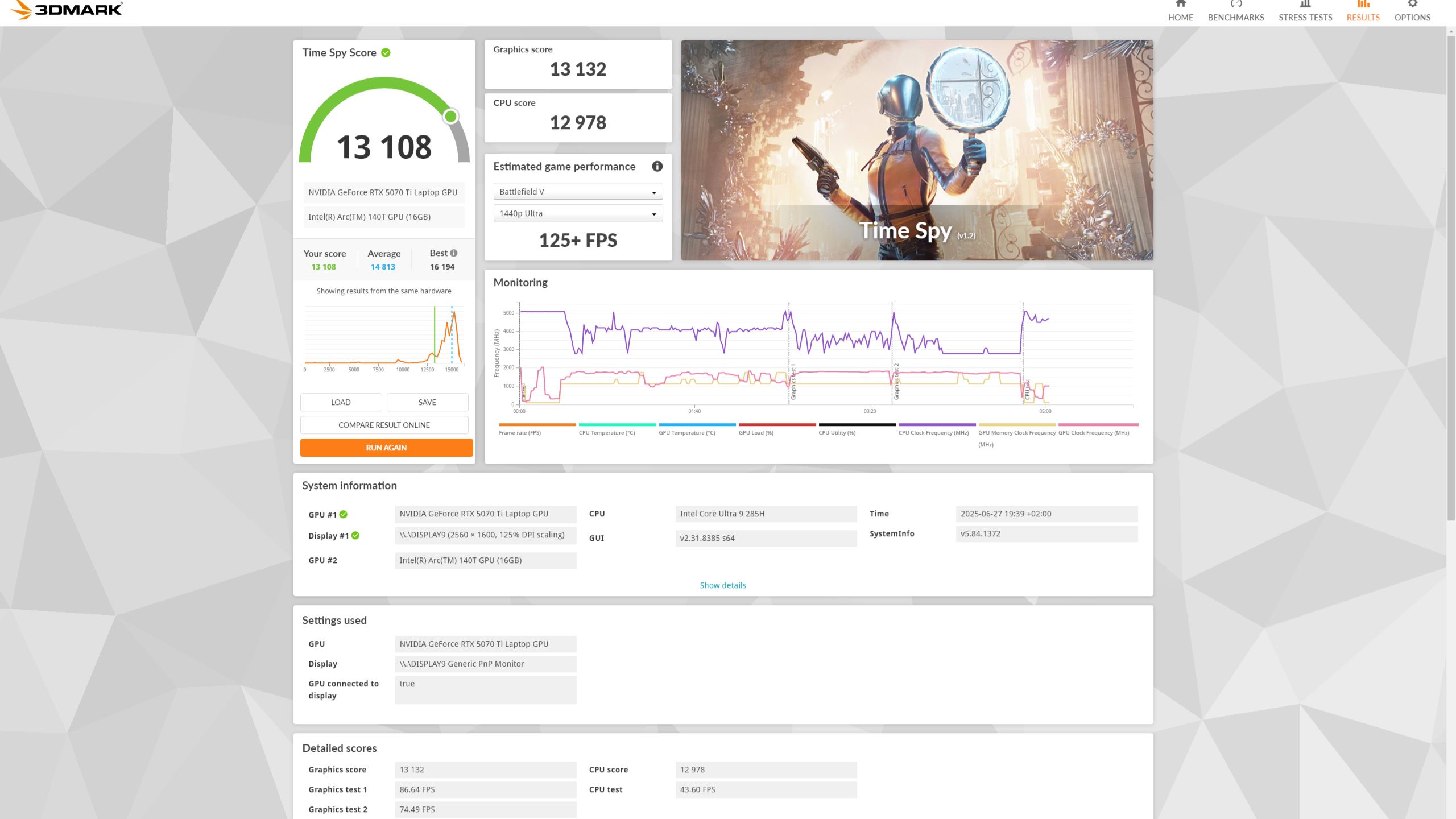Click the Graphics test 1 marker in Monitoring
The height and width of the screenshot is (819, 1456).
[x=793, y=381]
